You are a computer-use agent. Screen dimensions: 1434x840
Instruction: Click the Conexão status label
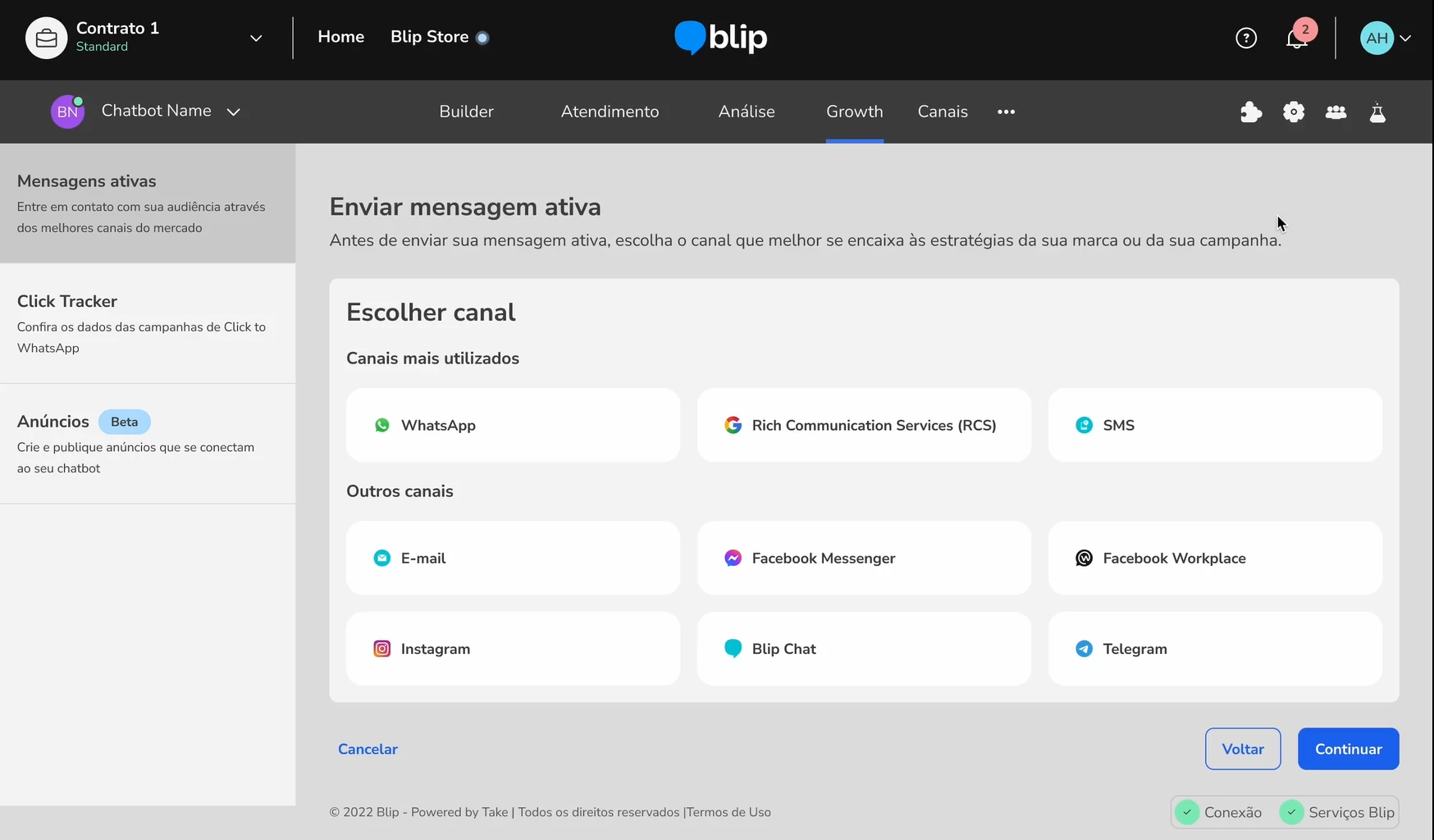pos(1233,812)
